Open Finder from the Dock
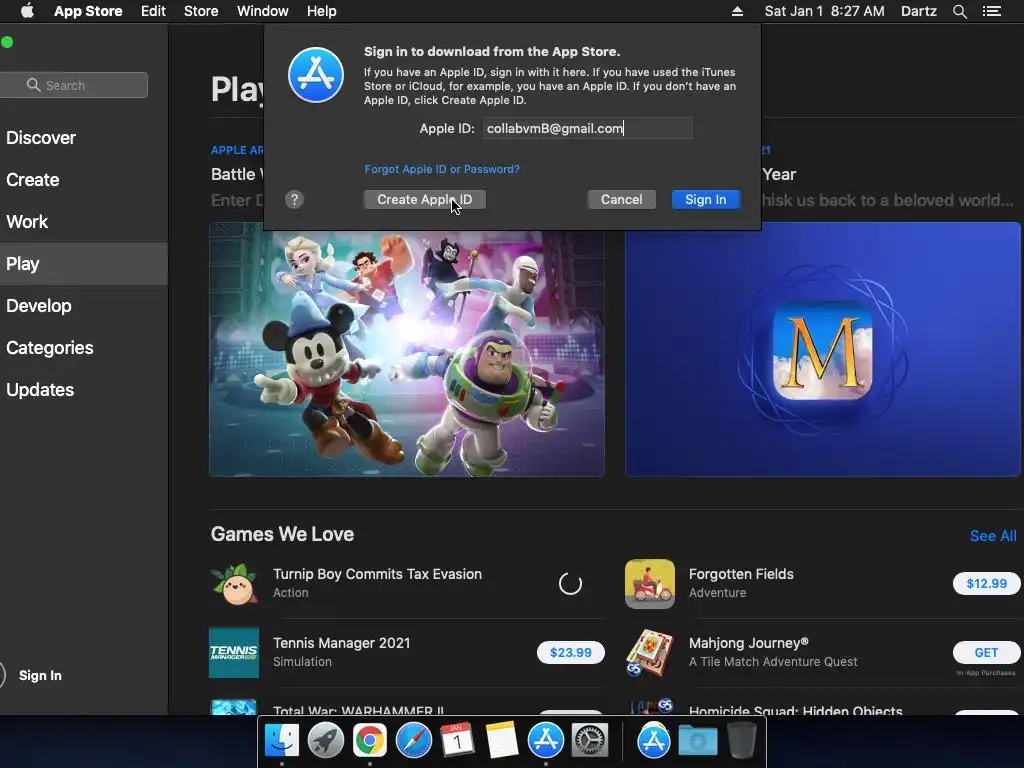This screenshot has height=768, width=1024. [x=282, y=741]
